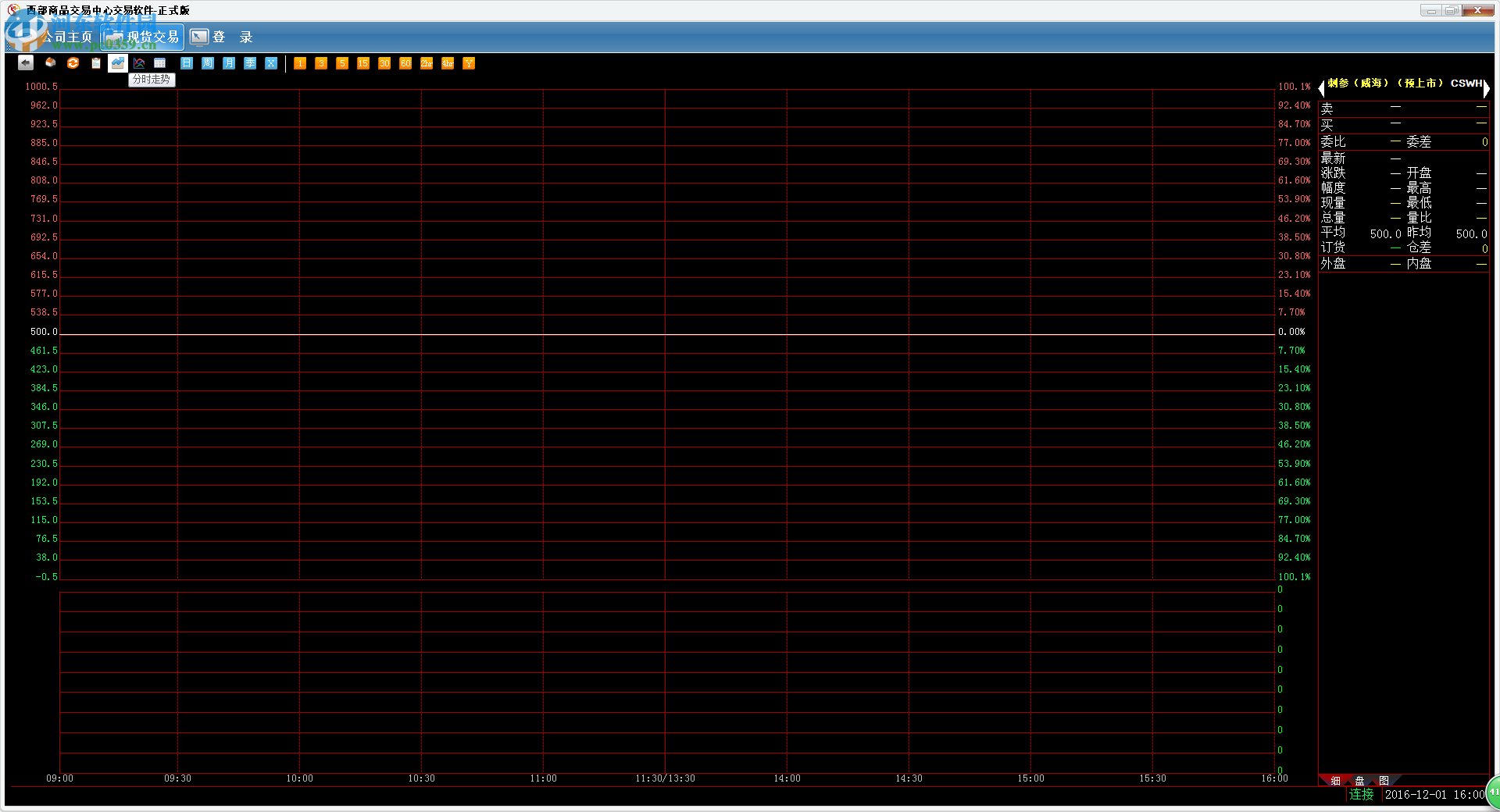Minimize the trading software window
The image size is (1500, 812).
(1430, 10)
